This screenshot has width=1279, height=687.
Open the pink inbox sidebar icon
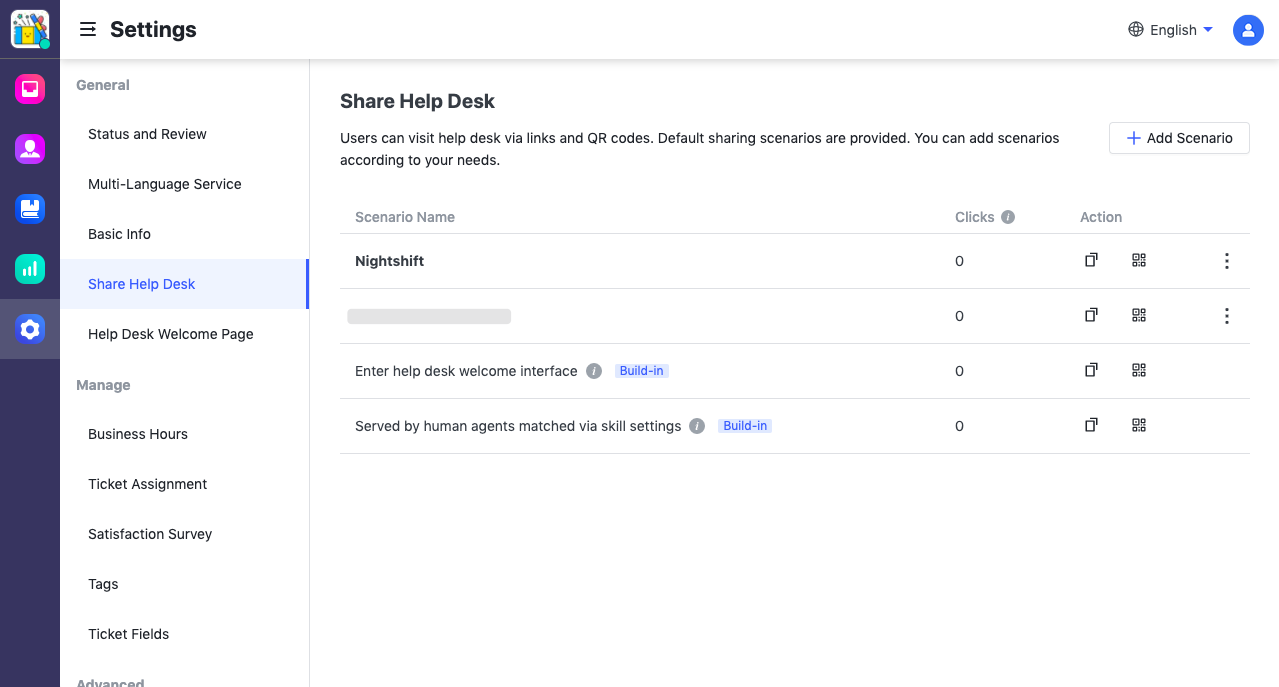30,89
